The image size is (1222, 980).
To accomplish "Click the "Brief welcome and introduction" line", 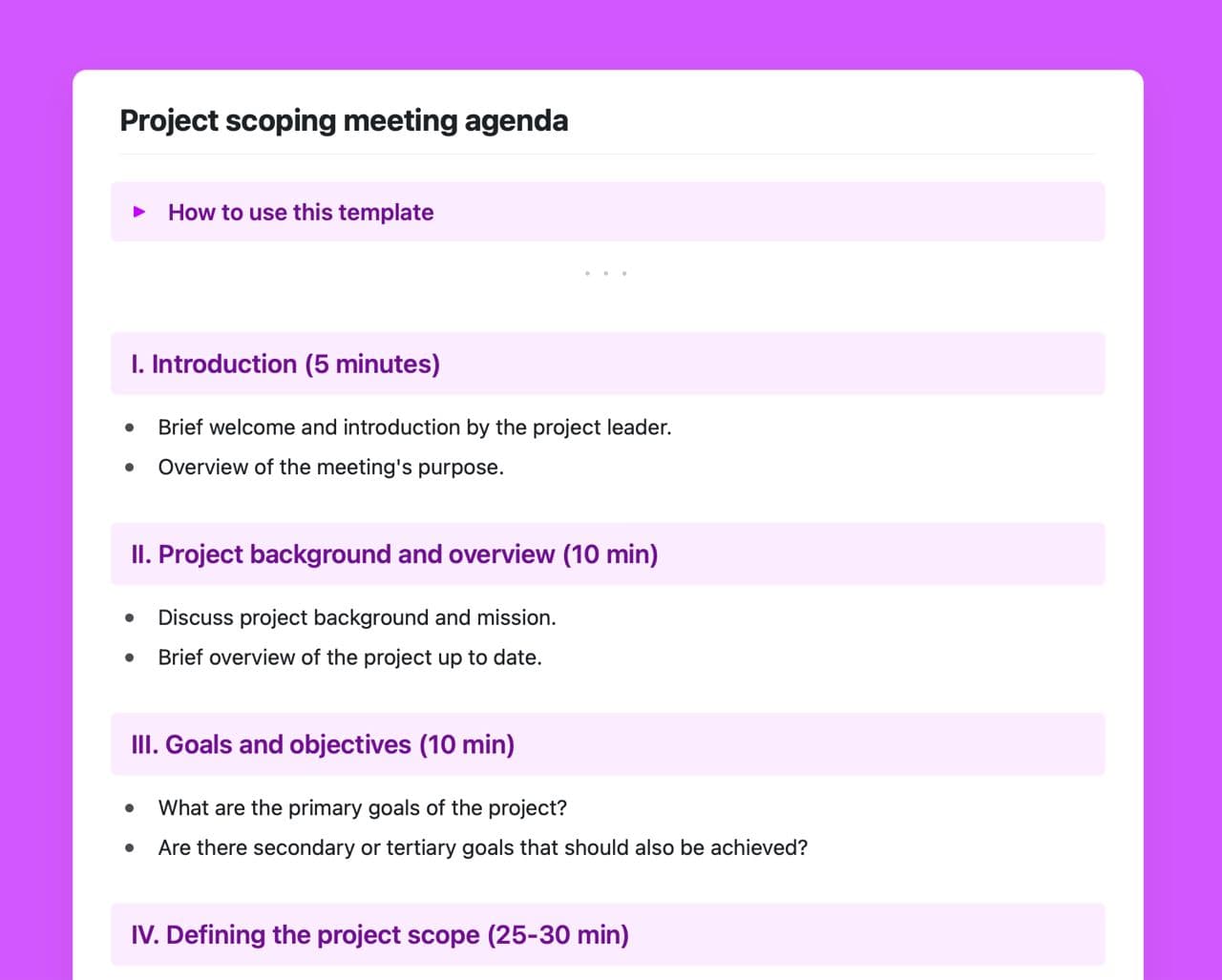I will [x=414, y=427].
